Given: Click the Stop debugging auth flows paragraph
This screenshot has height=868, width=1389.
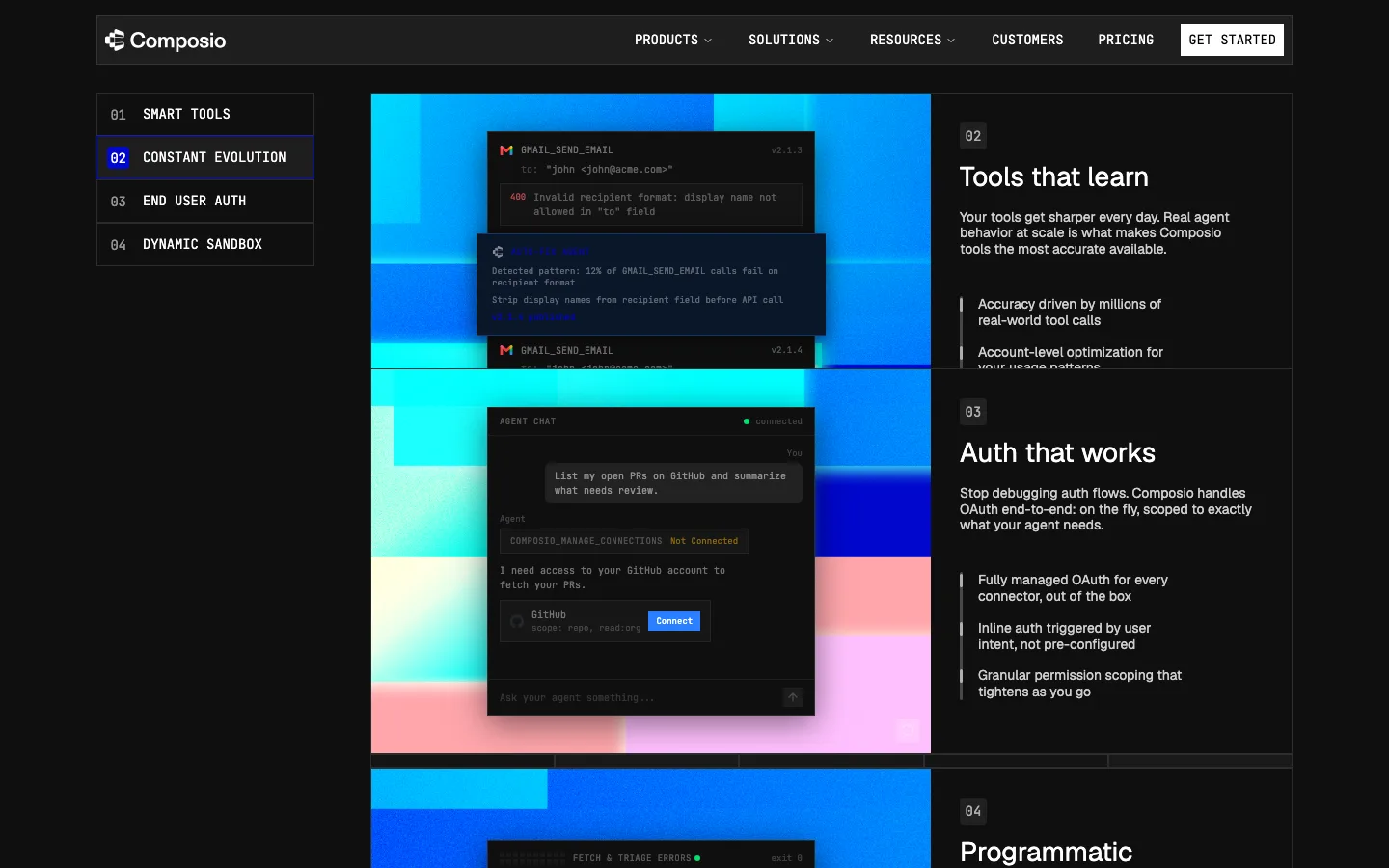Looking at the screenshot, I should pos(1105,509).
